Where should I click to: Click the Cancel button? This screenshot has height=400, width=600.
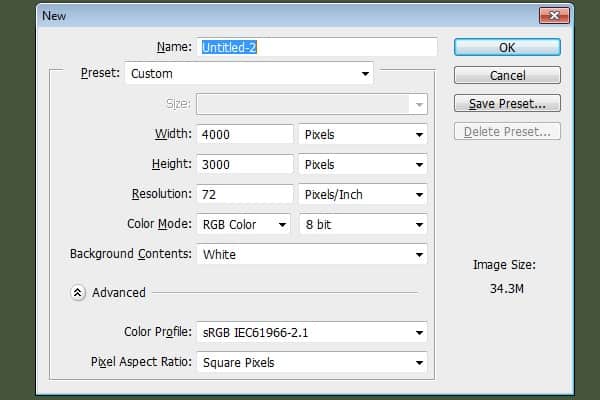507,75
